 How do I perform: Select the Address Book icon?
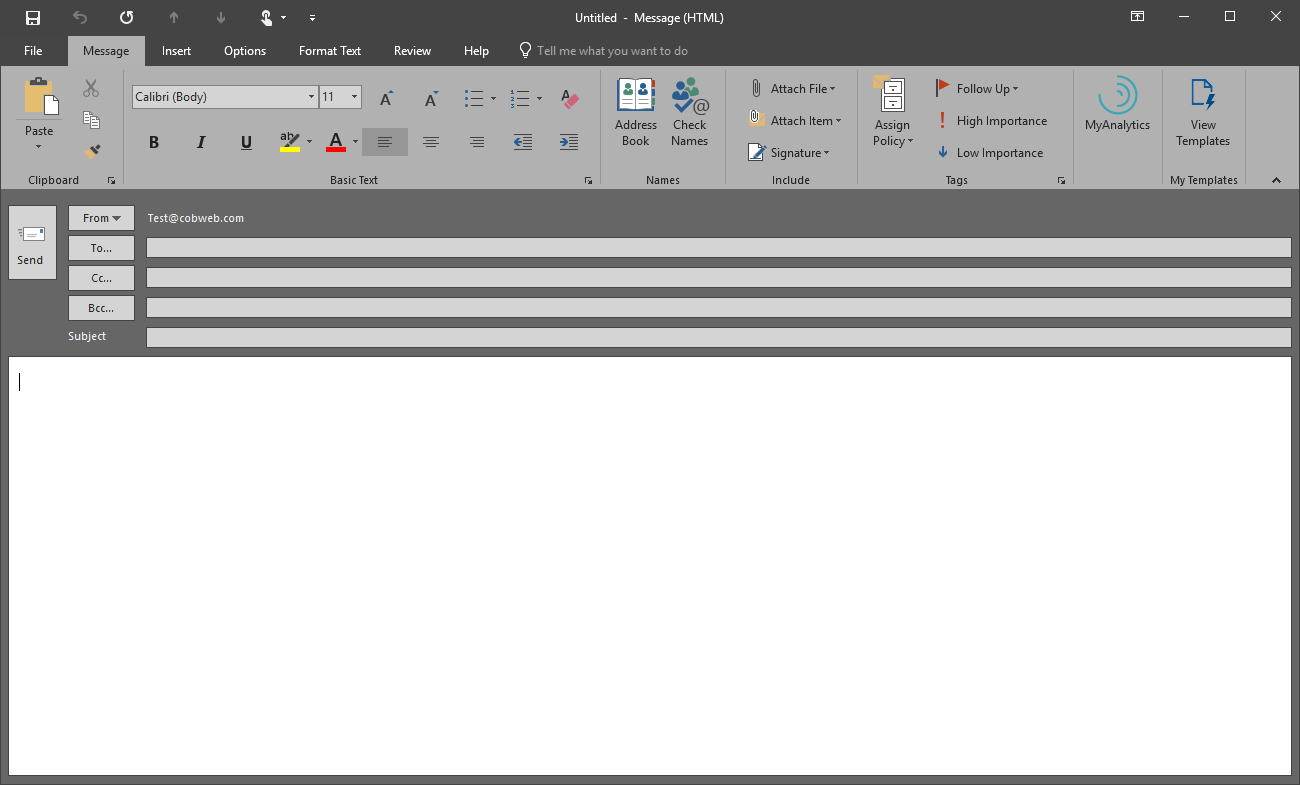pyautogui.click(x=636, y=112)
